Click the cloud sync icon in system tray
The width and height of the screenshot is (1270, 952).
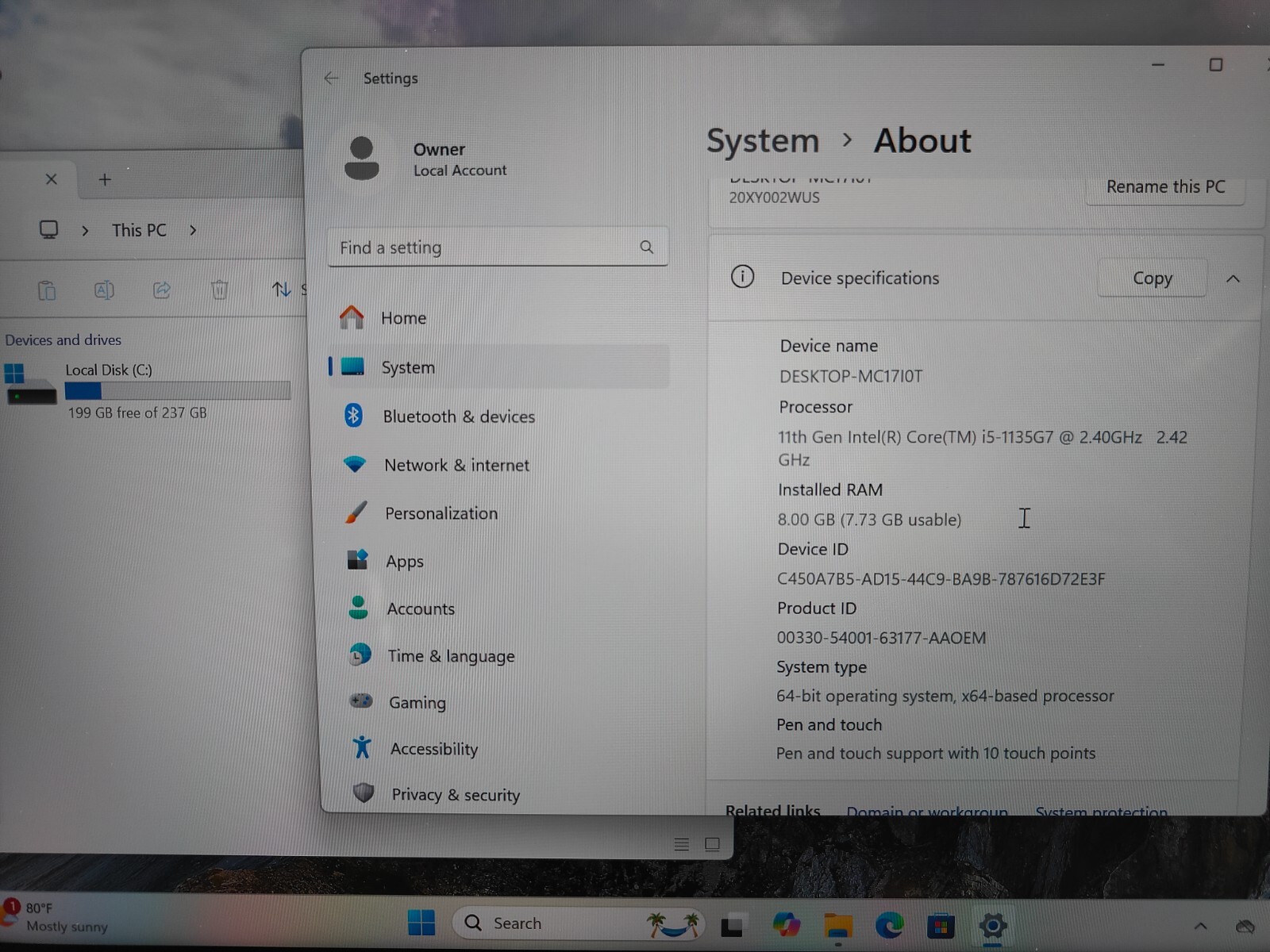(1245, 926)
